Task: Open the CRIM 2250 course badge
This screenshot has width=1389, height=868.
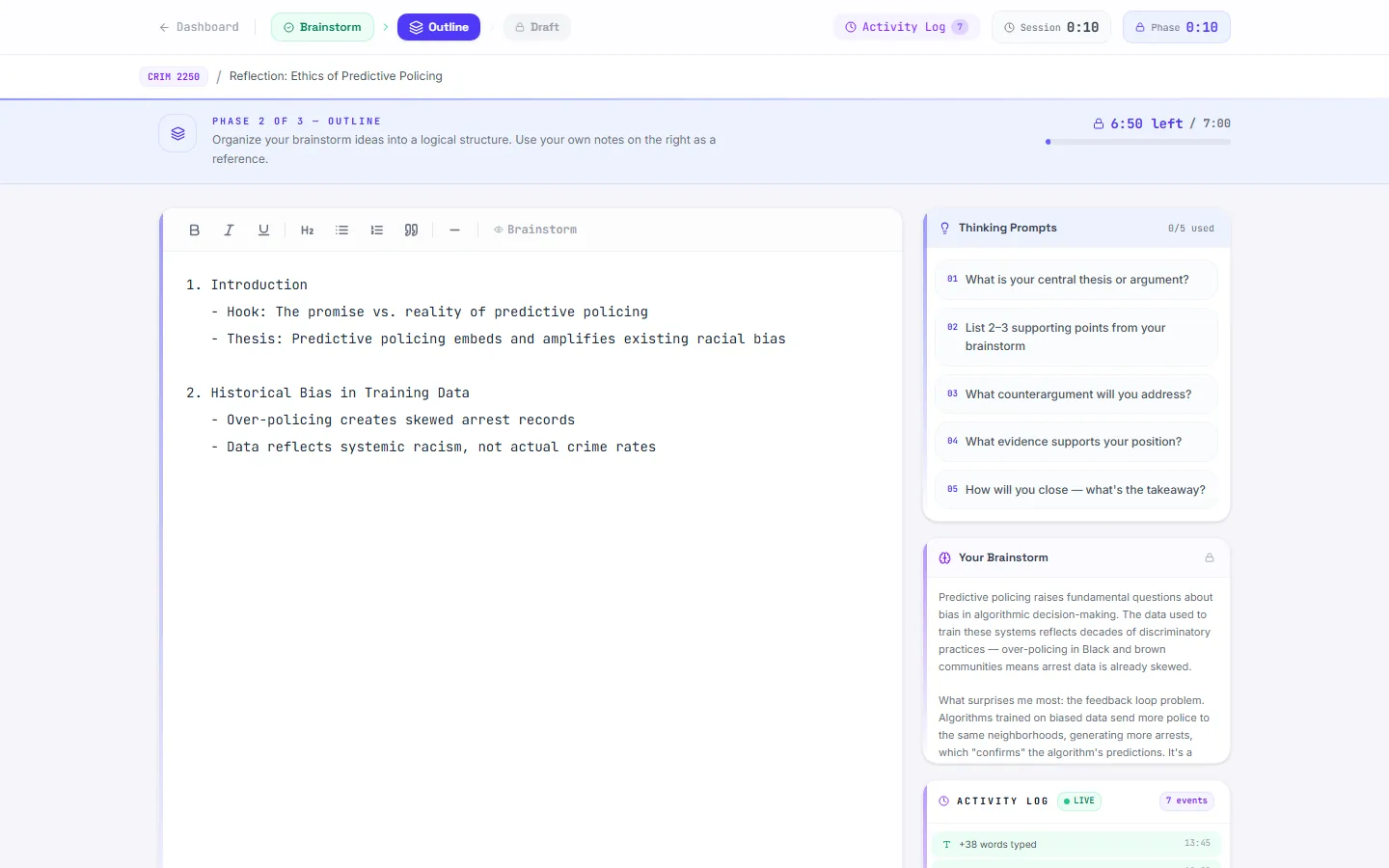Action: (174, 76)
